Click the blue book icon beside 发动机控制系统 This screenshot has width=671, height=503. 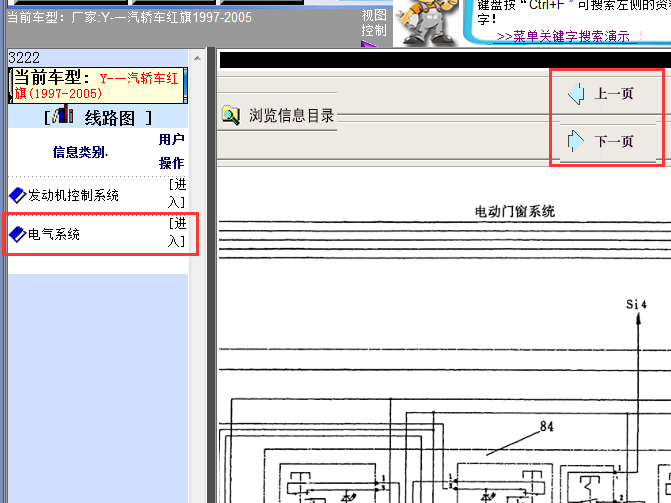[18, 196]
